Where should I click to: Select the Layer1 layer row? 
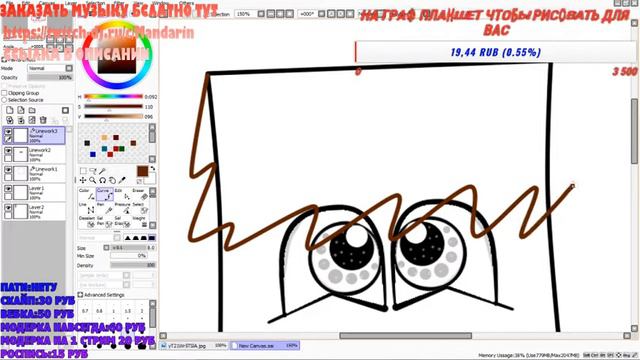34,193
